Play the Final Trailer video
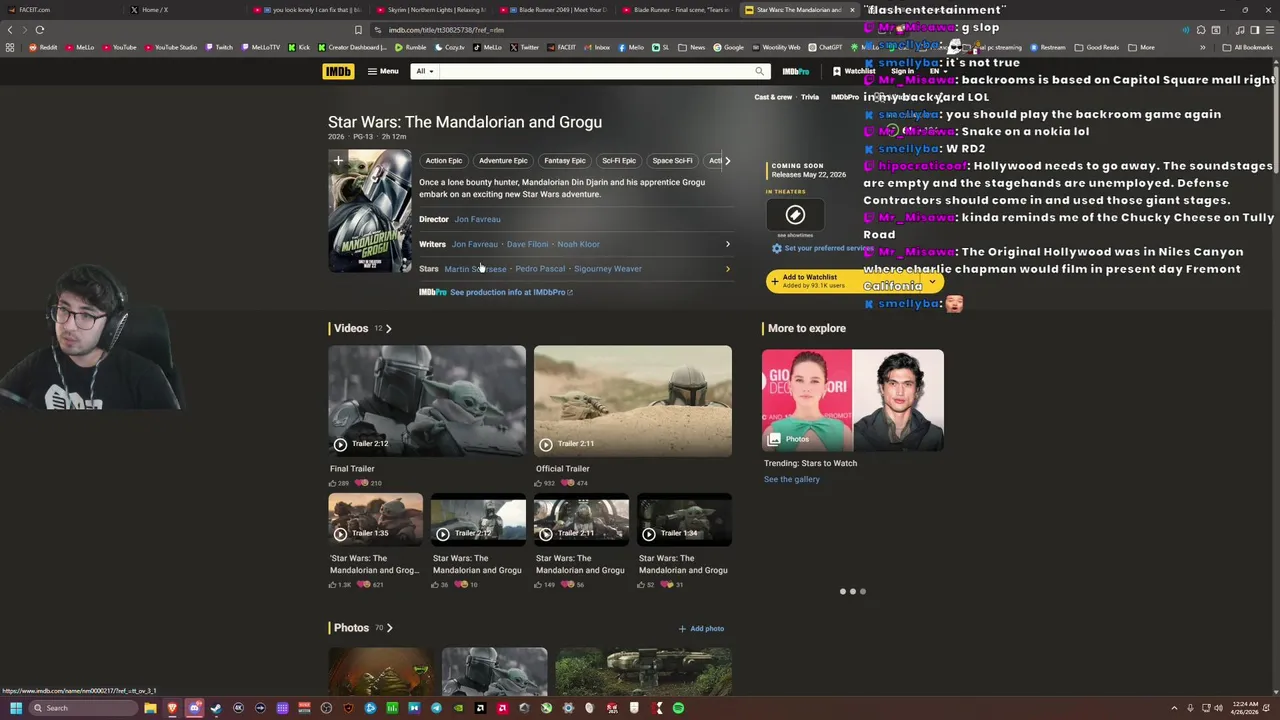Image resolution: width=1280 pixels, height=720 pixels. pyautogui.click(x=427, y=401)
